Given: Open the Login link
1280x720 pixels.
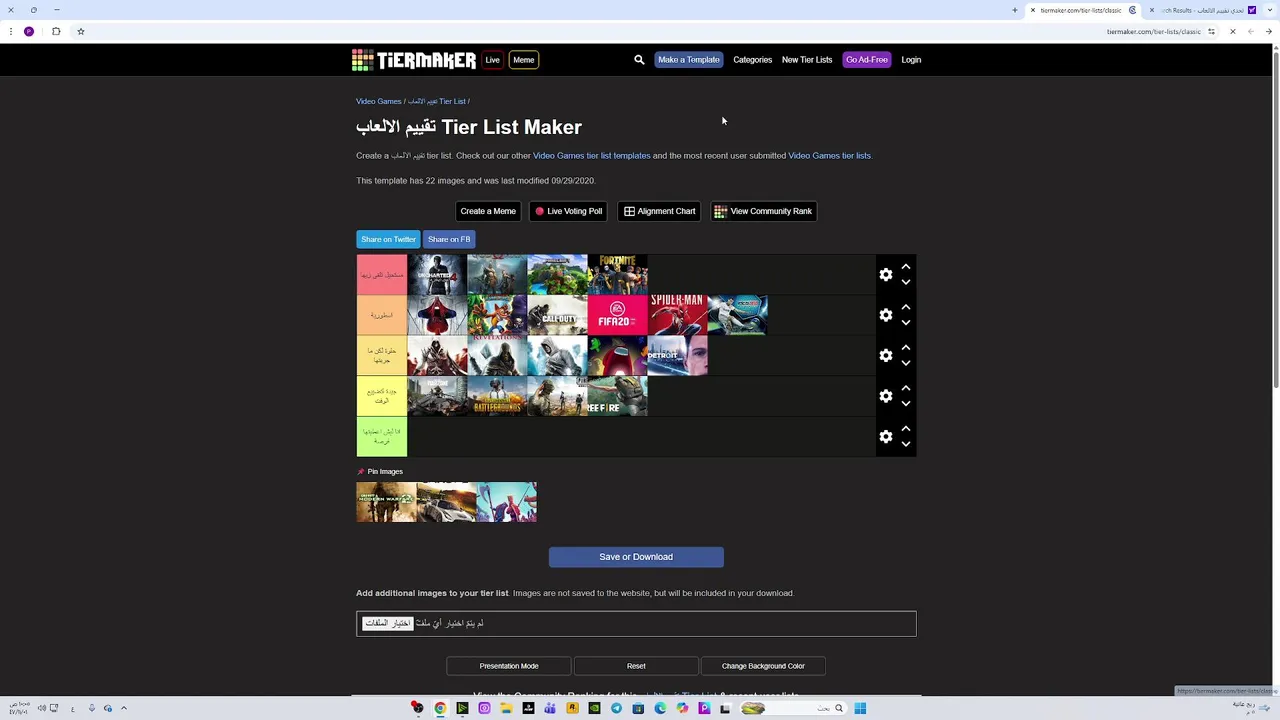Looking at the screenshot, I should 911,60.
